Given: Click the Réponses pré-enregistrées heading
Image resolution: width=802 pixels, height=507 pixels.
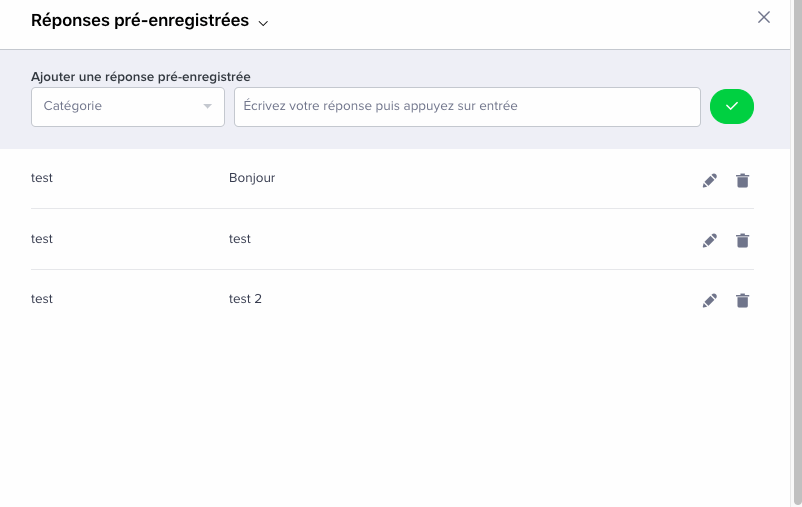Looking at the screenshot, I should tap(140, 20).
